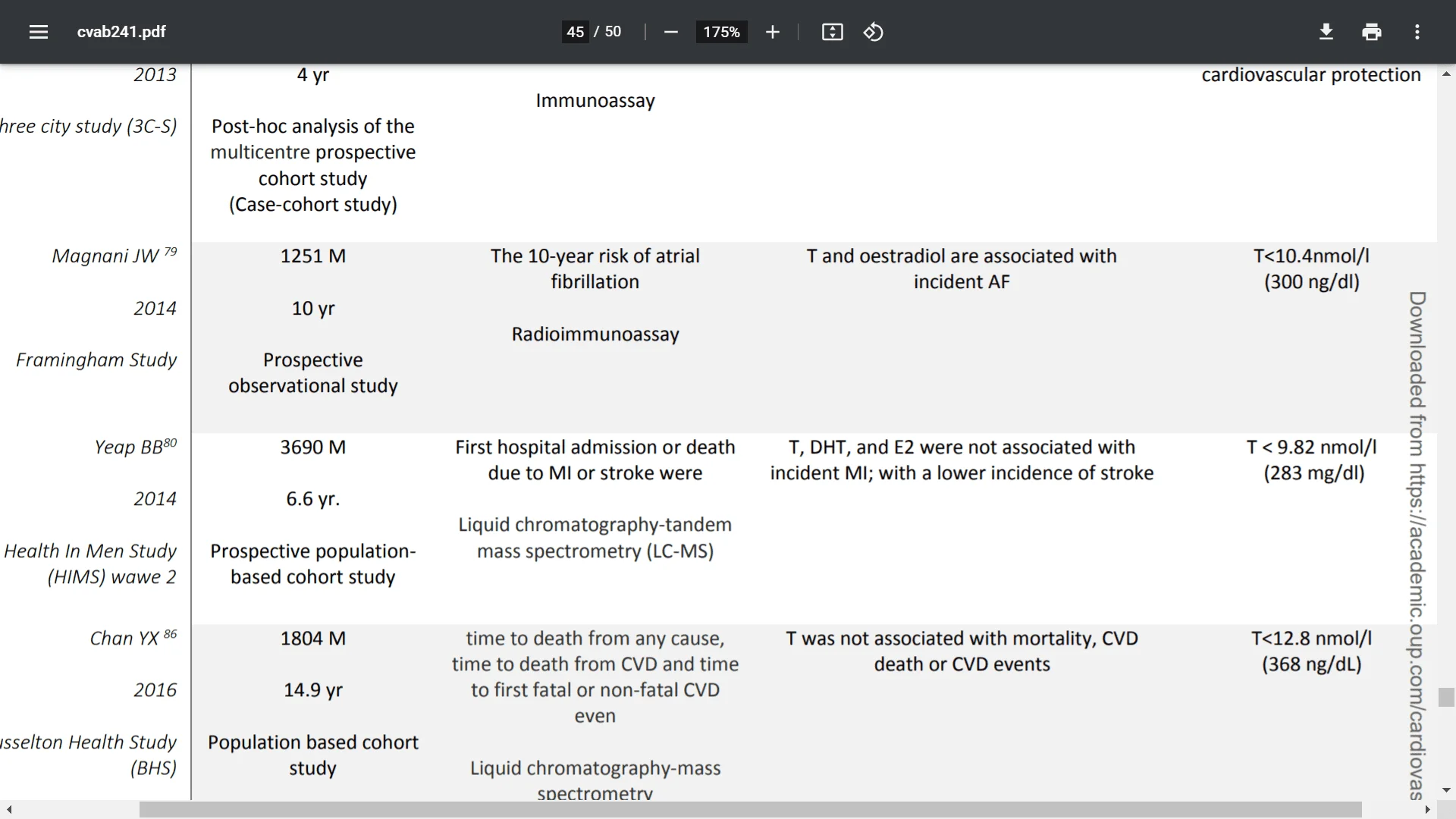
Task: Click the file name cvab241.pdf
Action: click(x=121, y=32)
